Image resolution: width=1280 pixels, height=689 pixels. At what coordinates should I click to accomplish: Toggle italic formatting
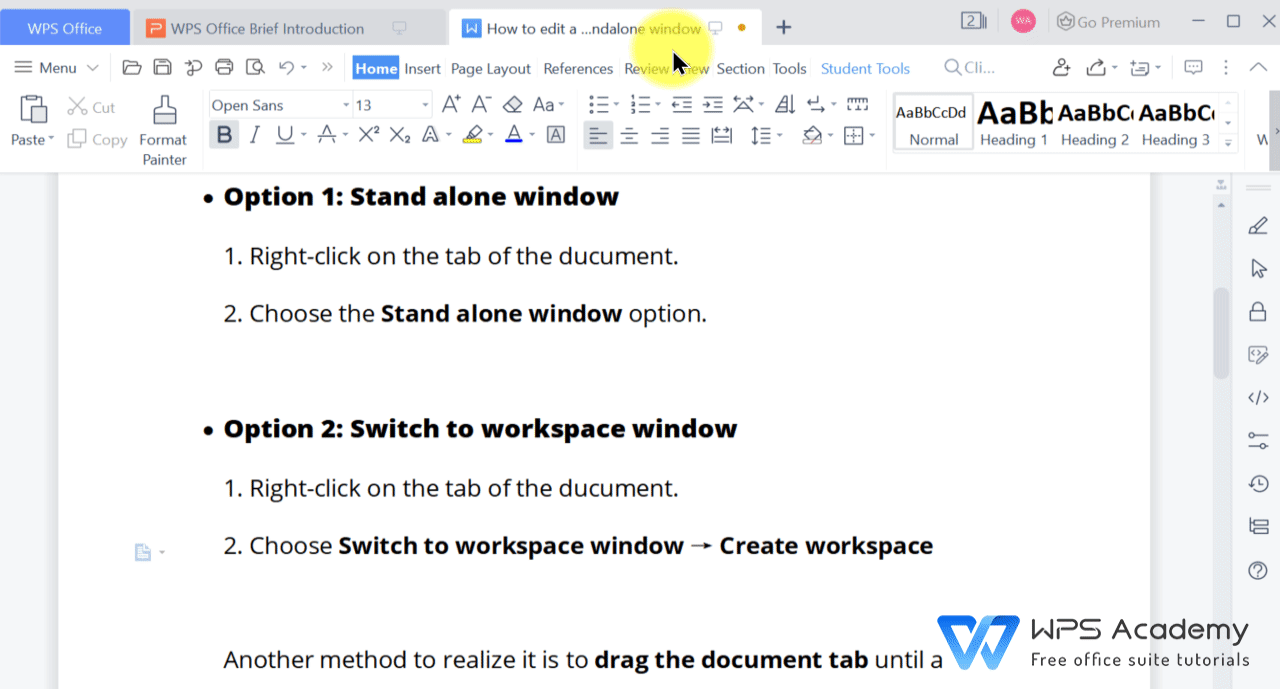[x=254, y=134]
